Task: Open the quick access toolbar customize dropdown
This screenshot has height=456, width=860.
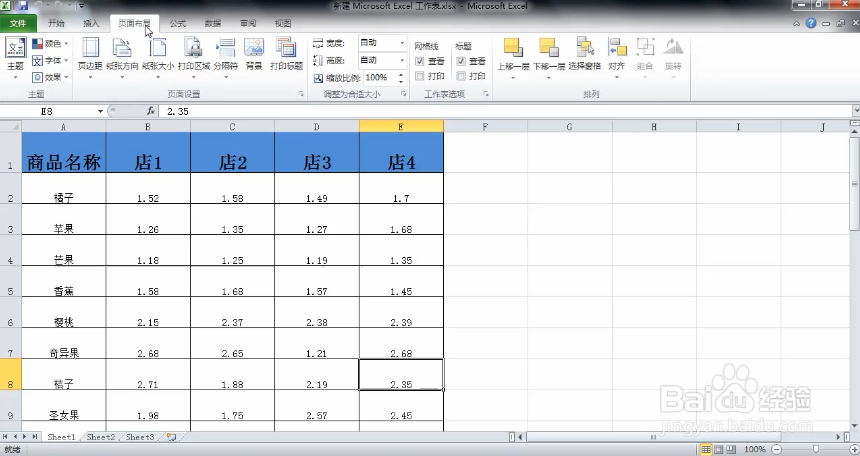Action: tap(81, 6)
